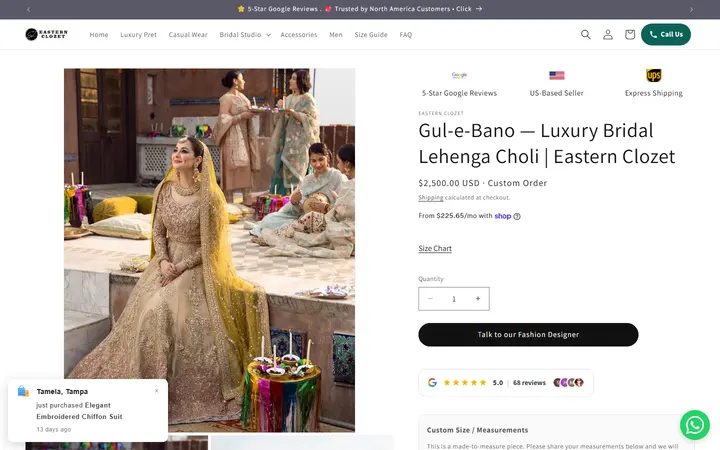The height and width of the screenshot is (450, 720).
Task: Click the 68 reviews count text
Action: (529, 382)
